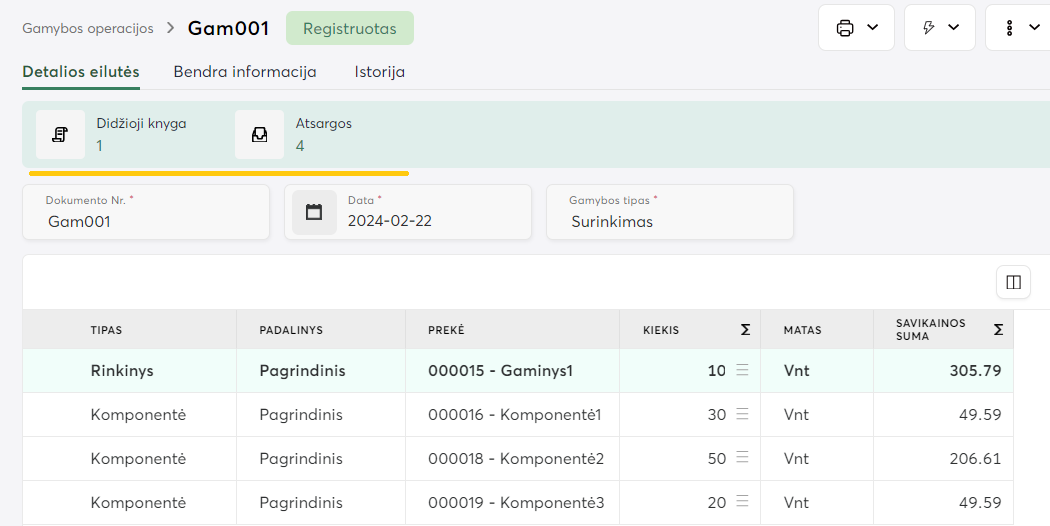This screenshot has width=1050, height=526.
Task: Go back to Gamybos operacijos breadcrumb
Action: click(88, 28)
